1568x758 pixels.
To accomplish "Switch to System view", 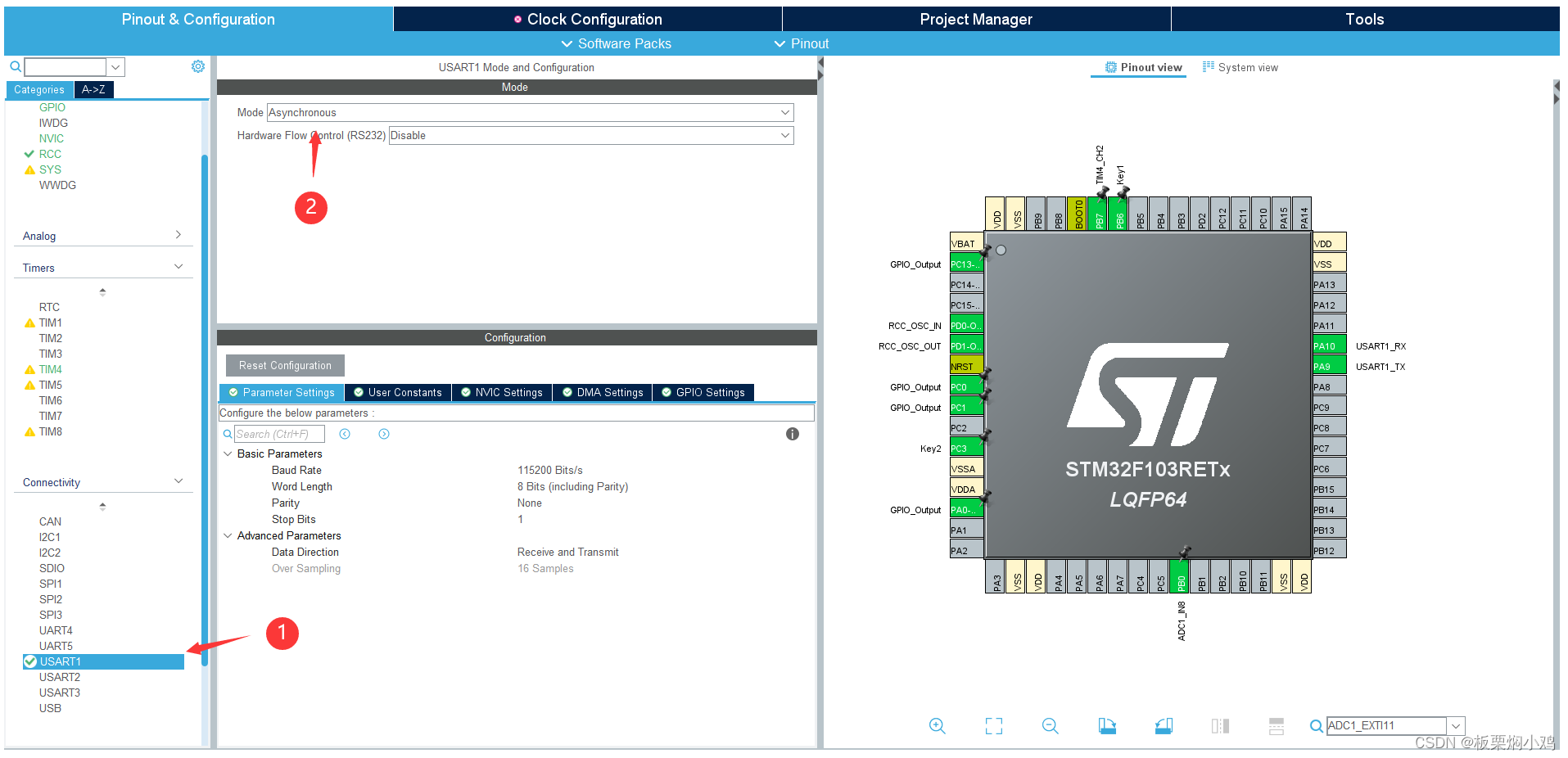I will click(x=1240, y=67).
